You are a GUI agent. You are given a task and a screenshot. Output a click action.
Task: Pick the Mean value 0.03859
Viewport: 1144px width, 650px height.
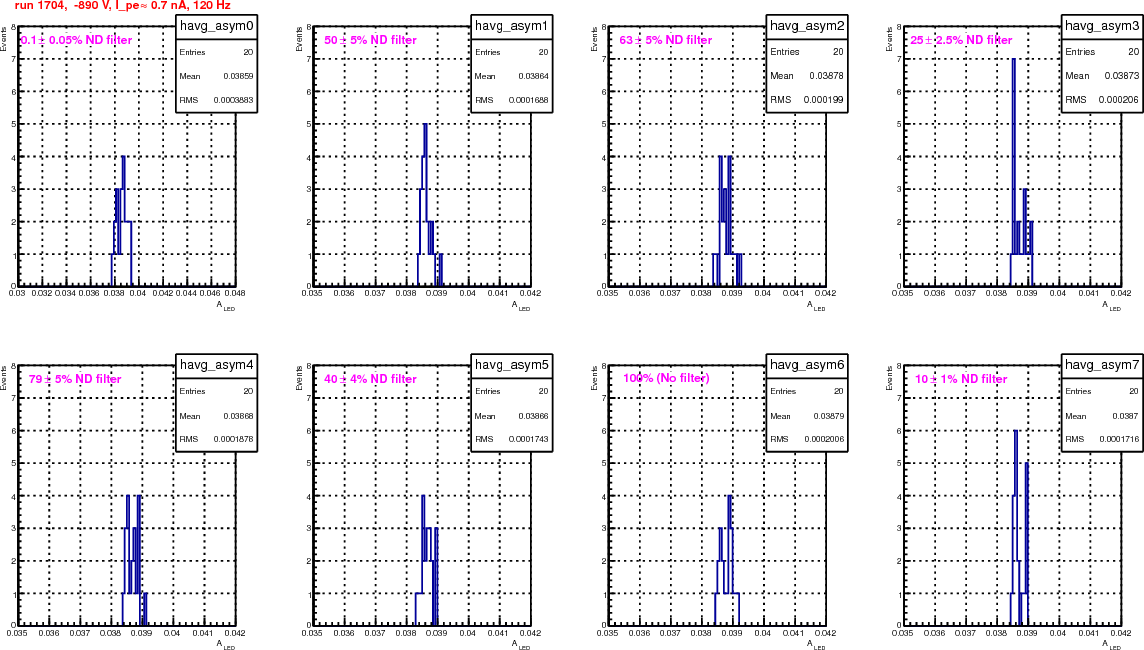[x=239, y=76]
